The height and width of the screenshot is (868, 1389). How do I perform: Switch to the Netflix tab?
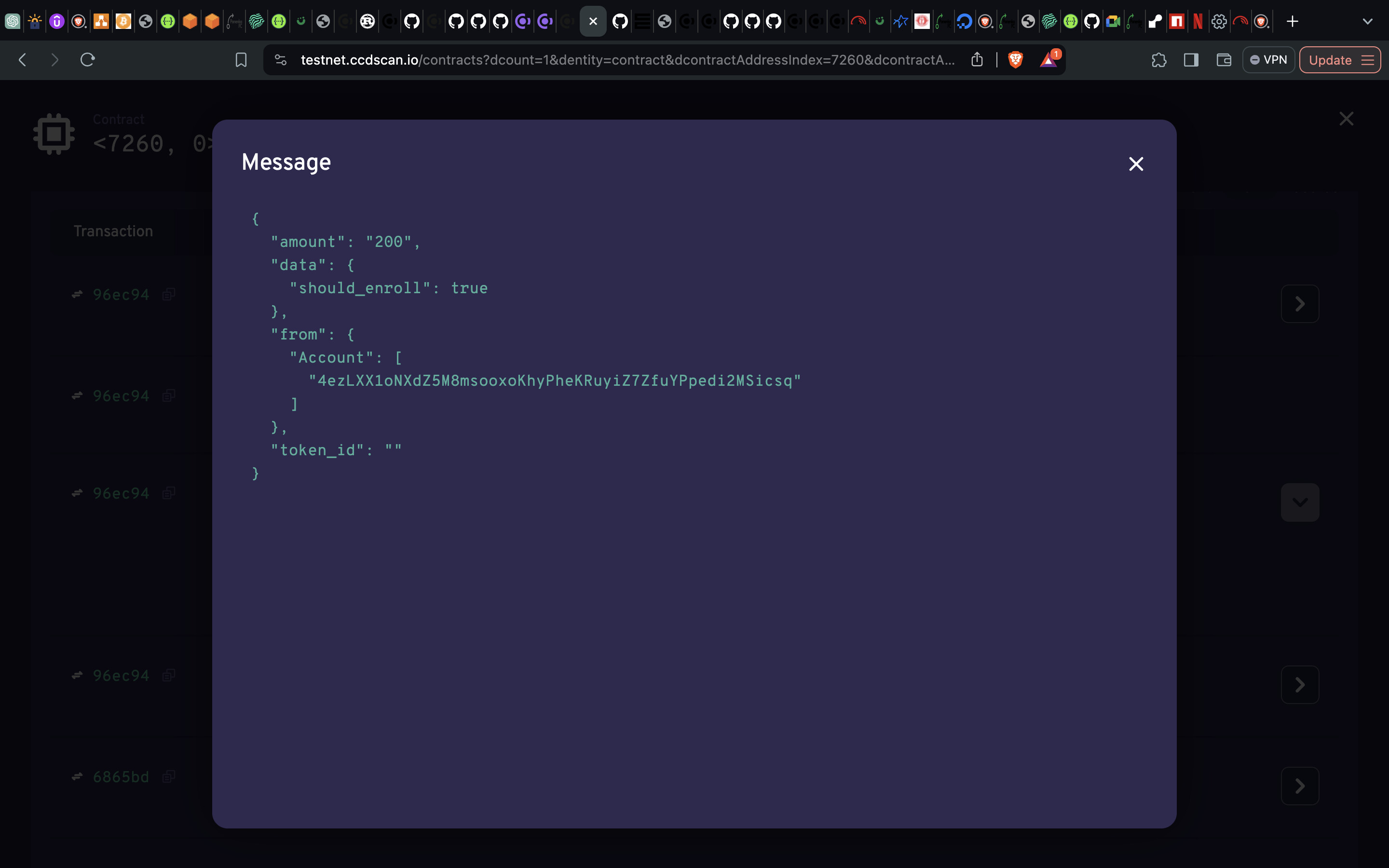1198,22
